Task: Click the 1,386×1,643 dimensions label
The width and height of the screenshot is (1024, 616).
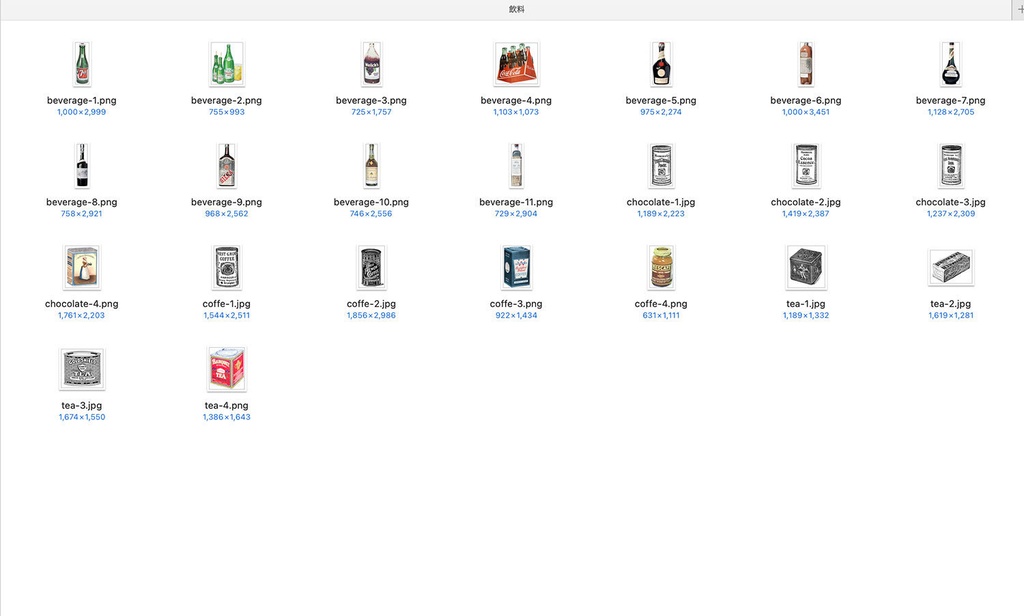Action: point(227,417)
